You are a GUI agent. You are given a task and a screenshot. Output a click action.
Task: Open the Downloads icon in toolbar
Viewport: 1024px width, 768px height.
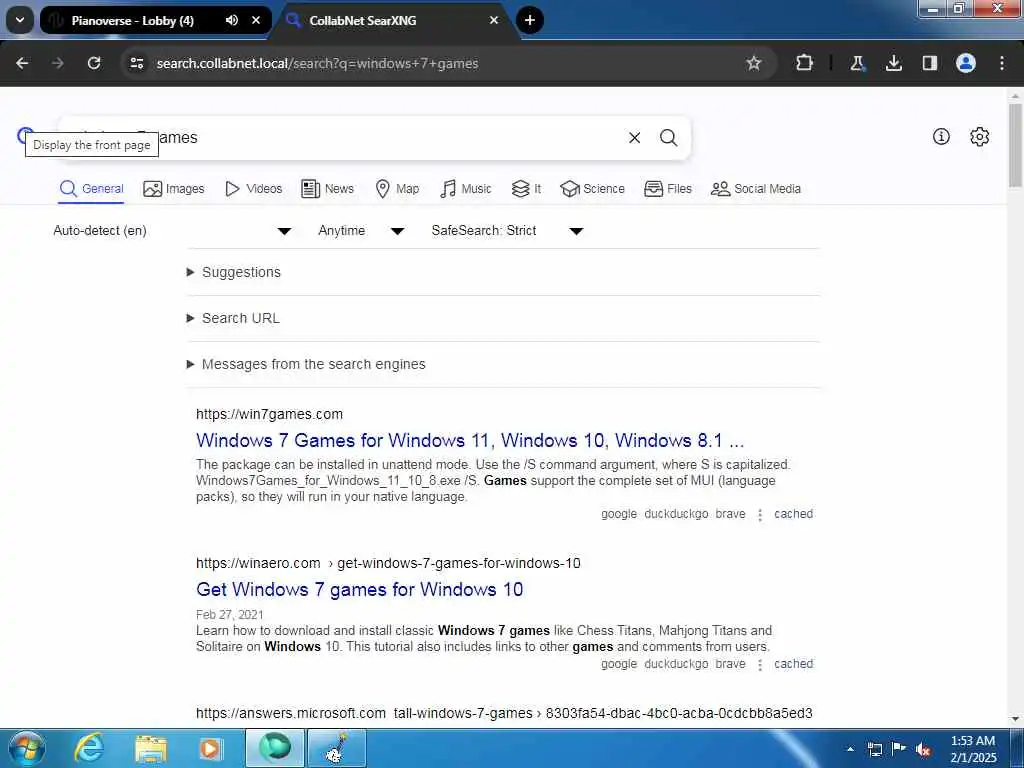tap(893, 63)
